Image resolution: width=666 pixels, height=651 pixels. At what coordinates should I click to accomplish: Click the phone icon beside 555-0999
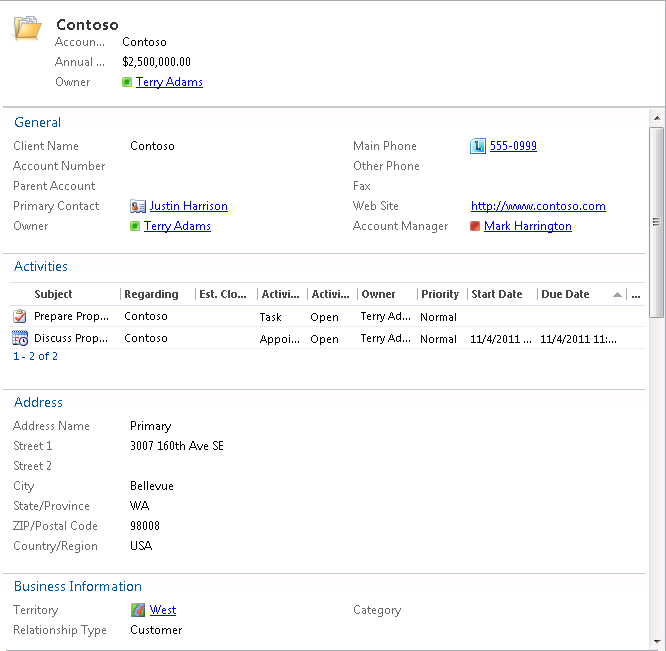click(478, 146)
